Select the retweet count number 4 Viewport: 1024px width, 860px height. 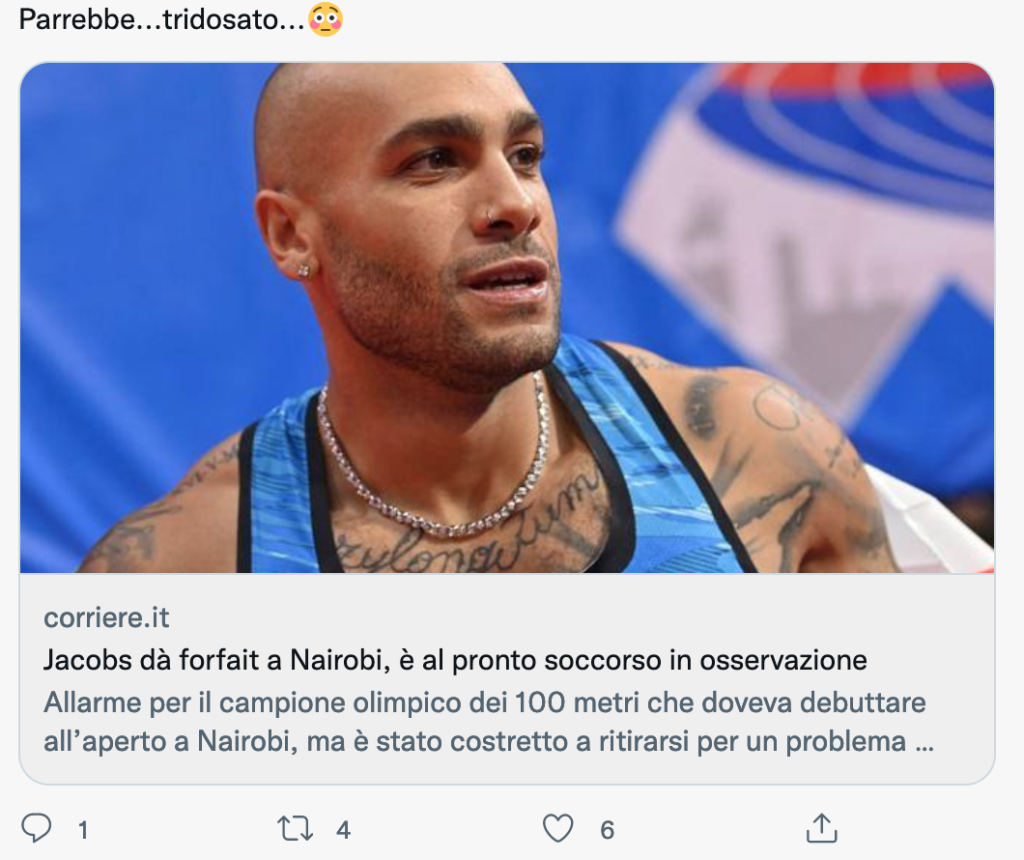pos(344,830)
